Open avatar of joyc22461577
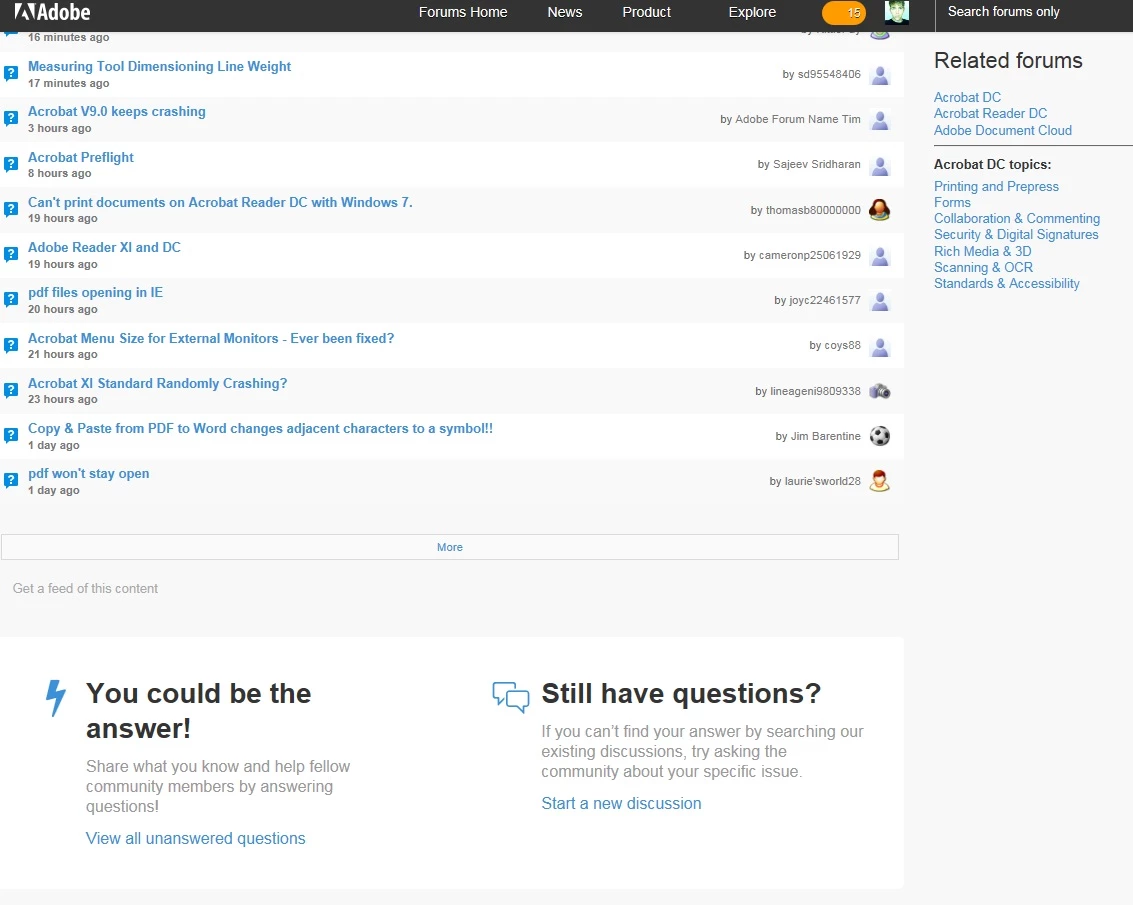This screenshot has width=1133, height=905. pos(879,300)
